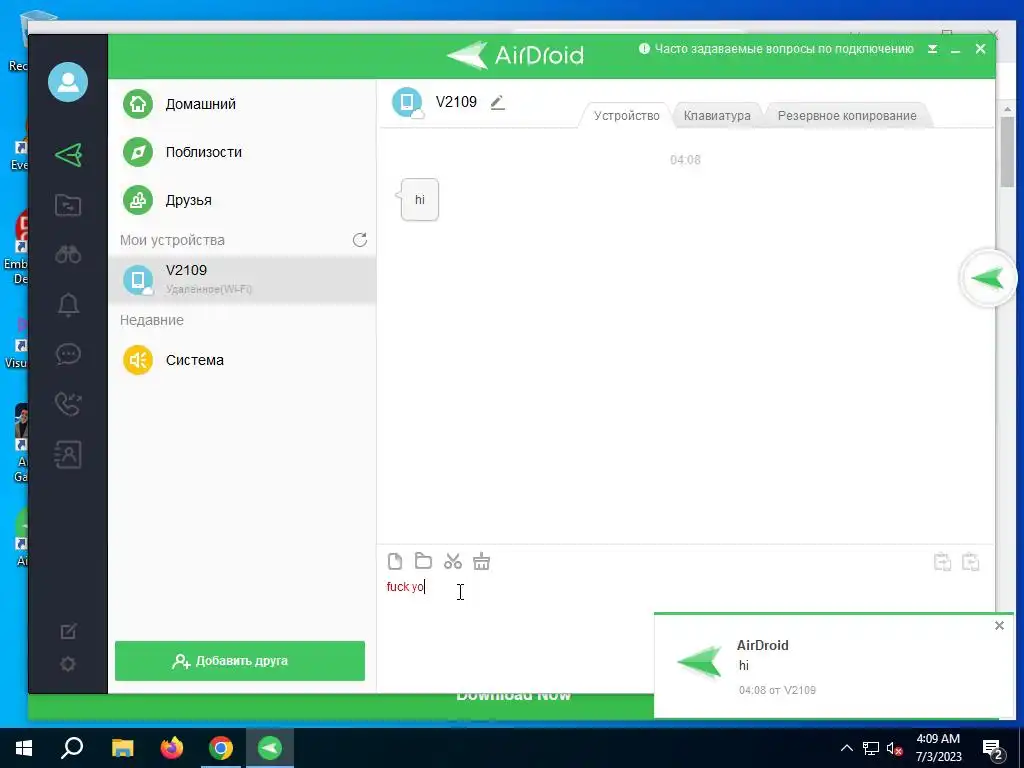The width and height of the screenshot is (1024, 768).
Task: Select V2109 device in sidebar
Action: pos(242,279)
